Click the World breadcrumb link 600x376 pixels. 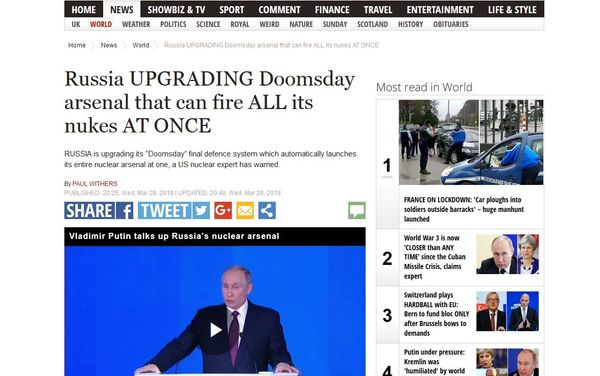(141, 45)
